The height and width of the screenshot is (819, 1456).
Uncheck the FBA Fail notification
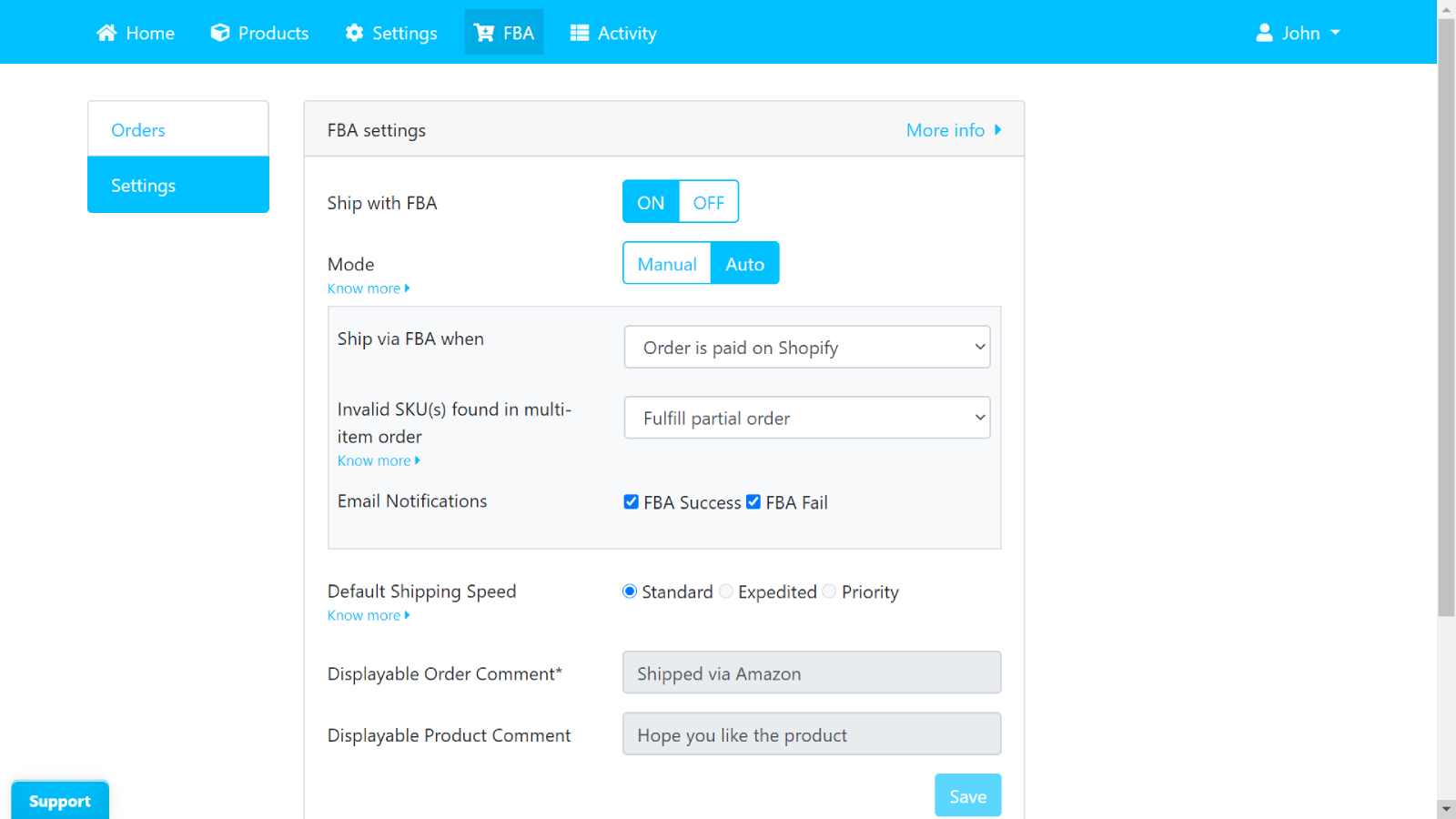pyautogui.click(x=753, y=501)
